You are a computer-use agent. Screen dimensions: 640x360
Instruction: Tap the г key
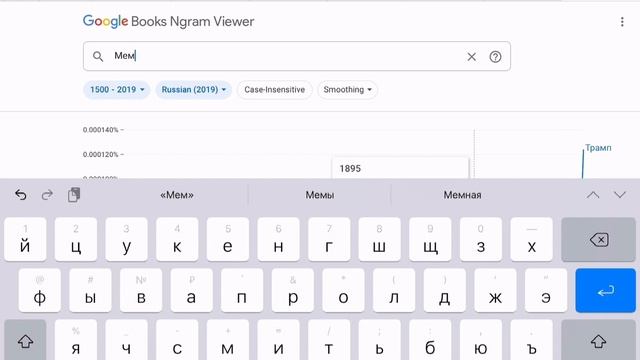pyautogui.click(x=329, y=240)
